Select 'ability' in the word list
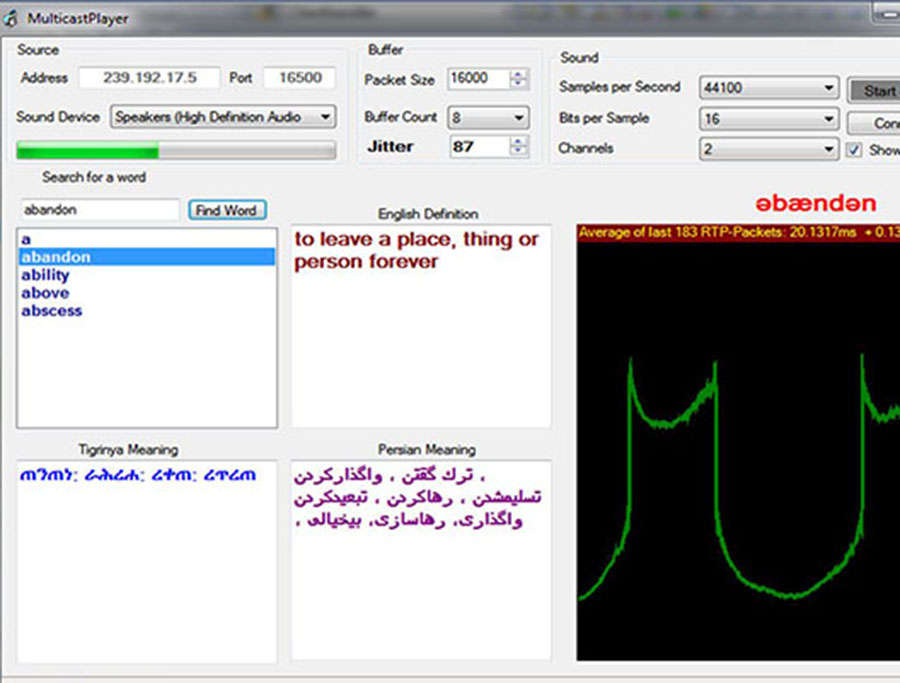Image resolution: width=900 pixels, height=683 pixels. coord(147,275)
